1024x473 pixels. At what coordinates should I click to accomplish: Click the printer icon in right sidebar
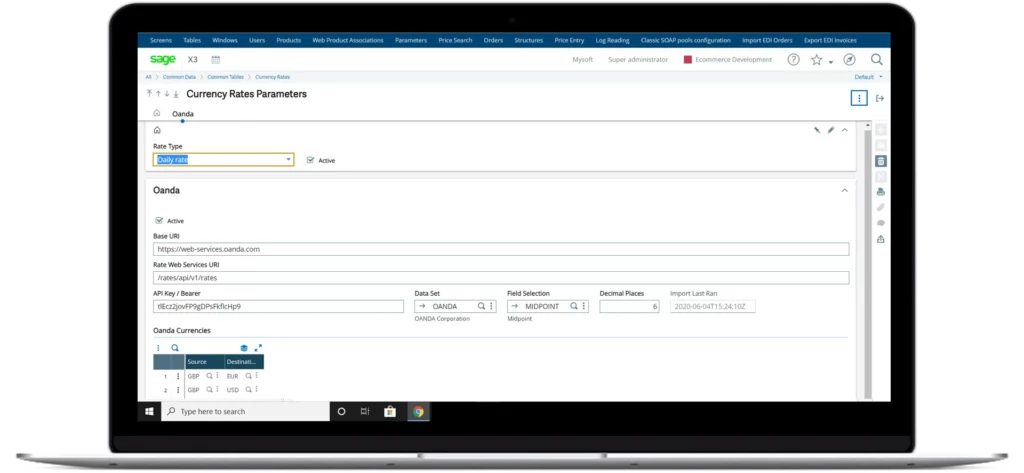(881, 191)
